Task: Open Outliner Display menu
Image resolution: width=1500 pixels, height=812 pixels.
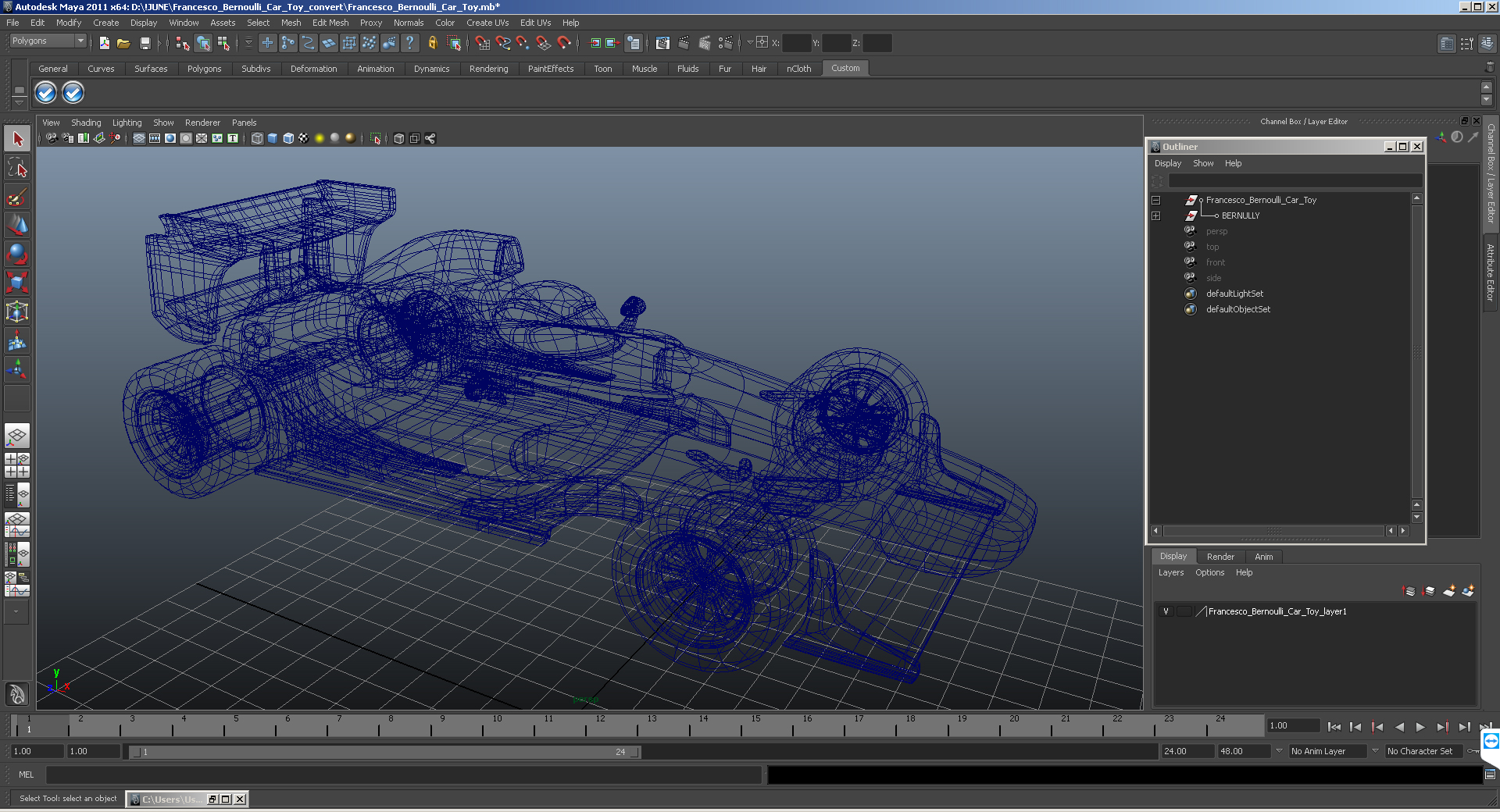Action: [1168, 163]
